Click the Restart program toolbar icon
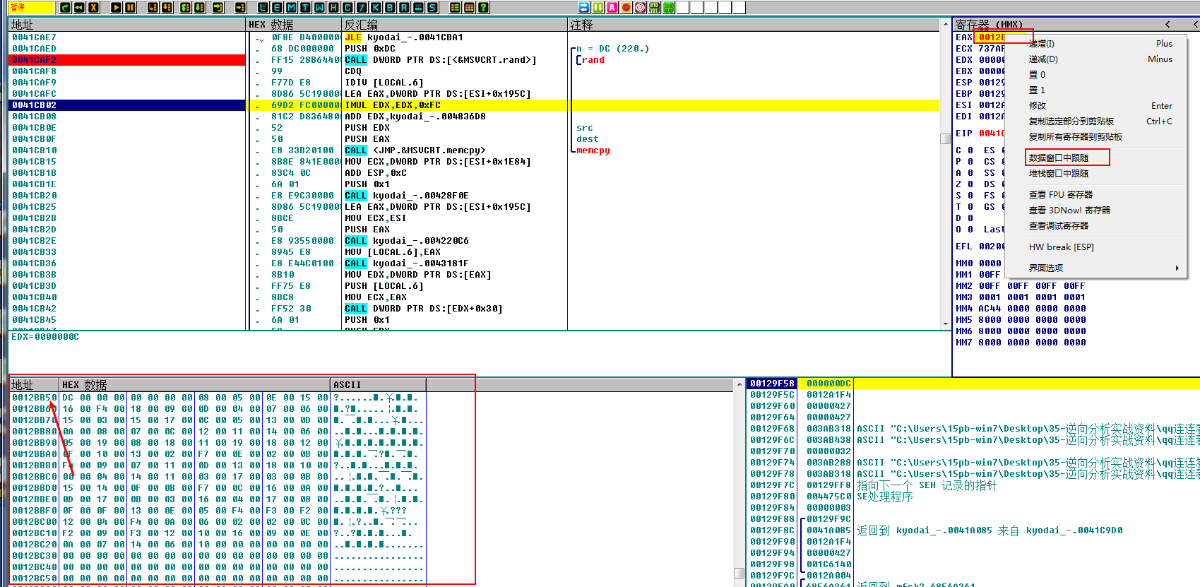This screenshot has height=587, width=1200. (65, 7)
